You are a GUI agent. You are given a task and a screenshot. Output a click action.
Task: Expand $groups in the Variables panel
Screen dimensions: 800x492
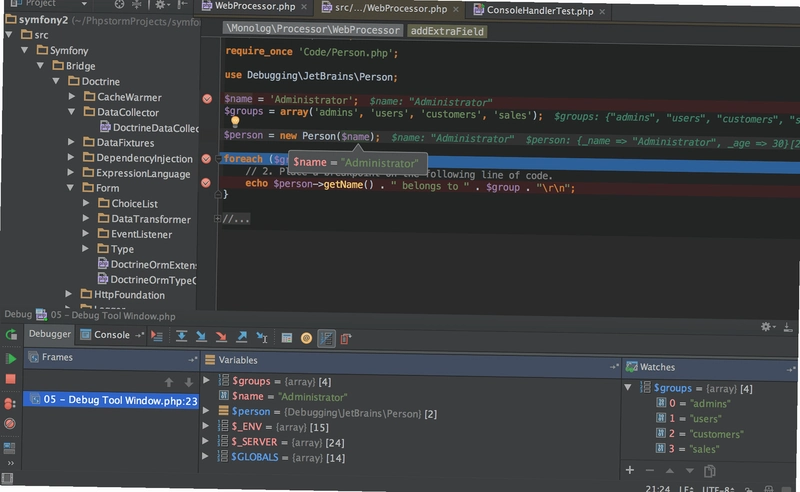206,380
